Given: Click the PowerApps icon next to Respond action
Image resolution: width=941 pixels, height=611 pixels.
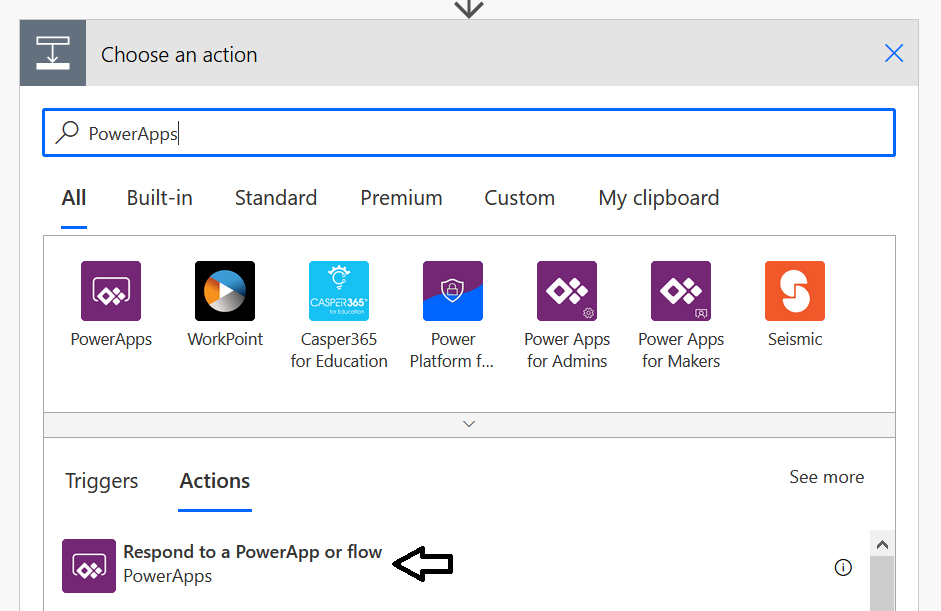Looking at the screenshot, I should click(88, 566).
